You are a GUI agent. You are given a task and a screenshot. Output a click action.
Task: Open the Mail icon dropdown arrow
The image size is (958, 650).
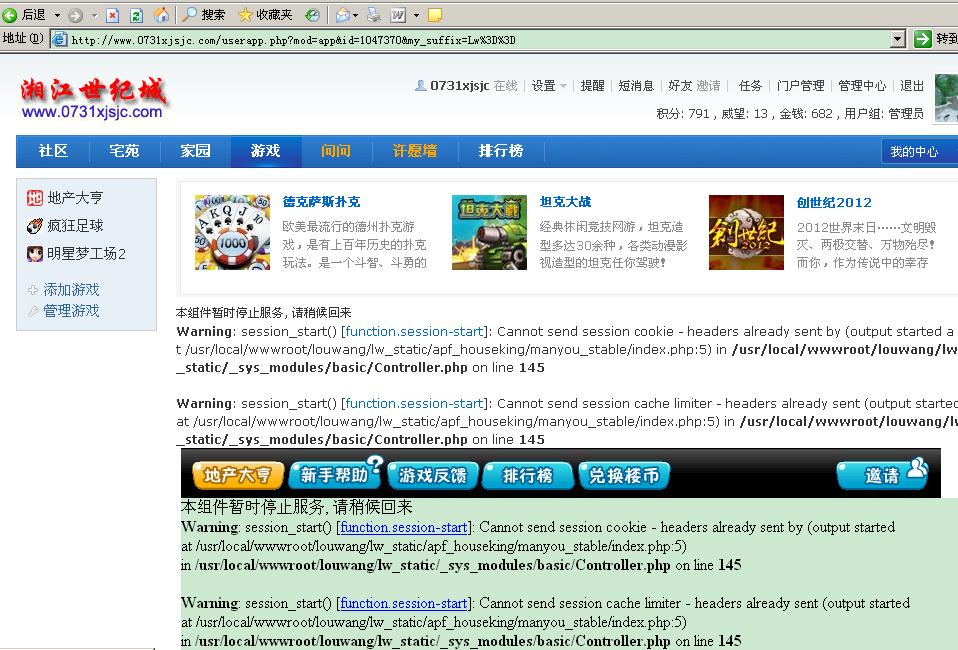point(356,15)
